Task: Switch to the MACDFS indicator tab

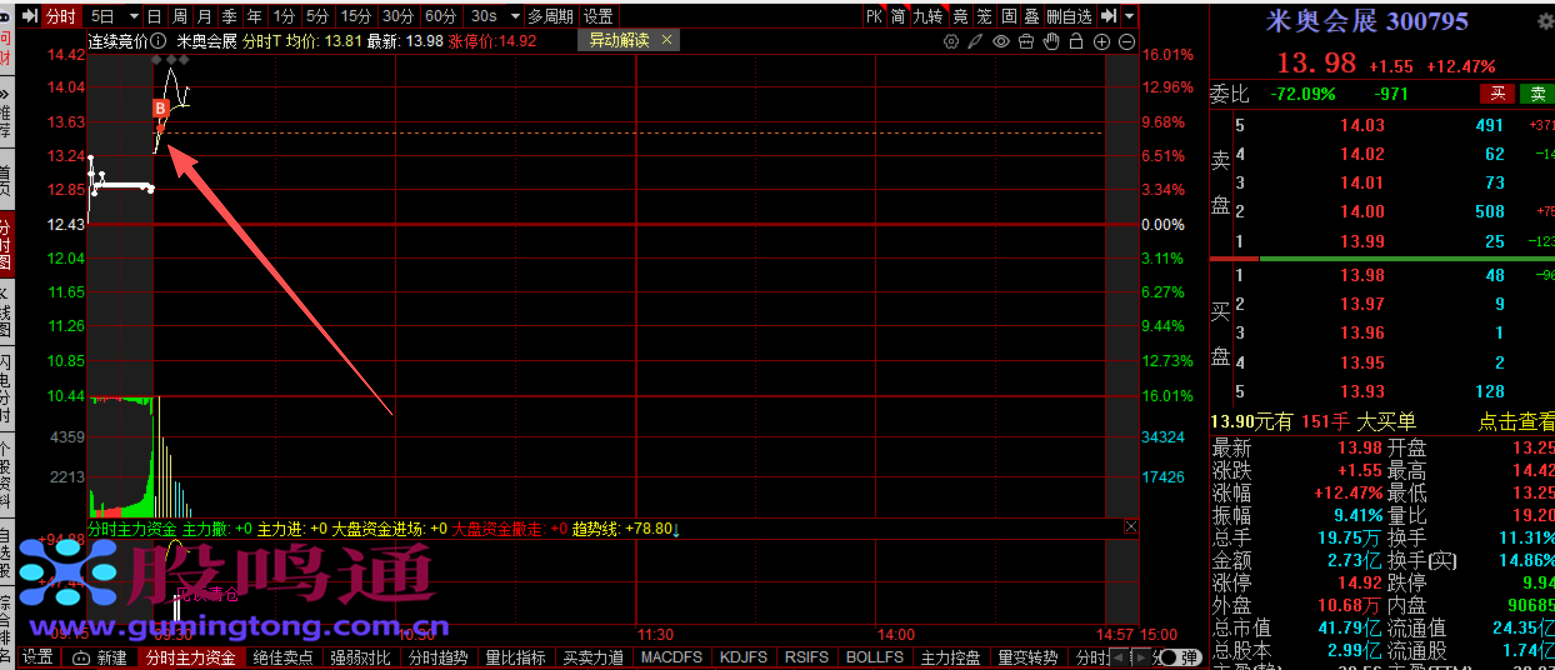Action: click(671, 657)
